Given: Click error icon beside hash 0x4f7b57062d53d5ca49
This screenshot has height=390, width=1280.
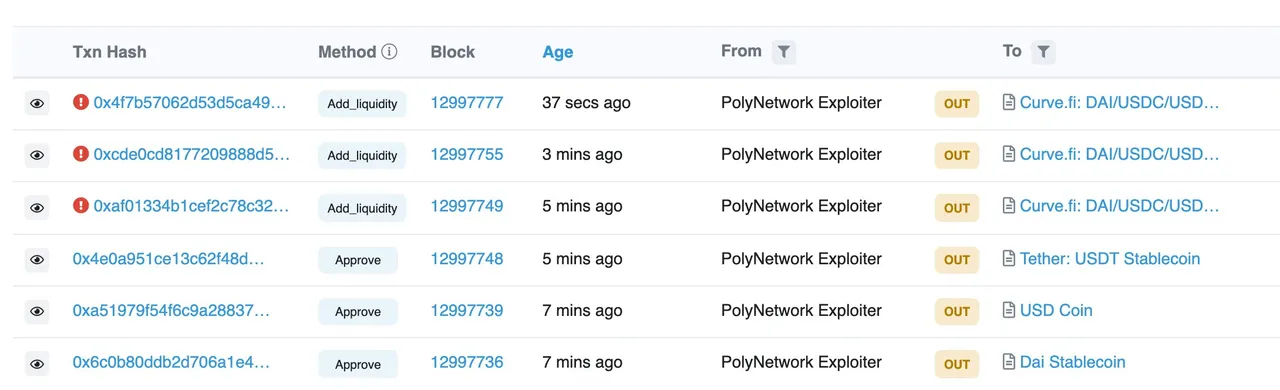Looking at the screenshot, I should point(81,102).
